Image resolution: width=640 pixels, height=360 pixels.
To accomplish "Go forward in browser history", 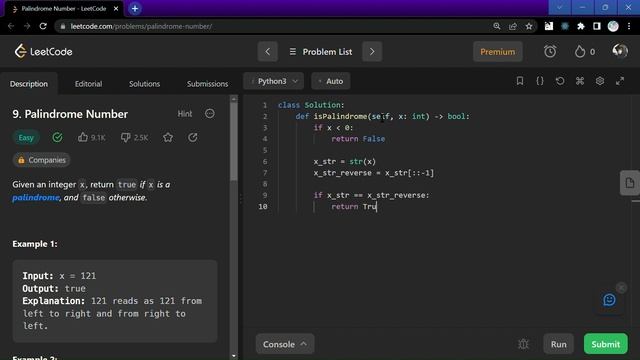I will (27, 26).
